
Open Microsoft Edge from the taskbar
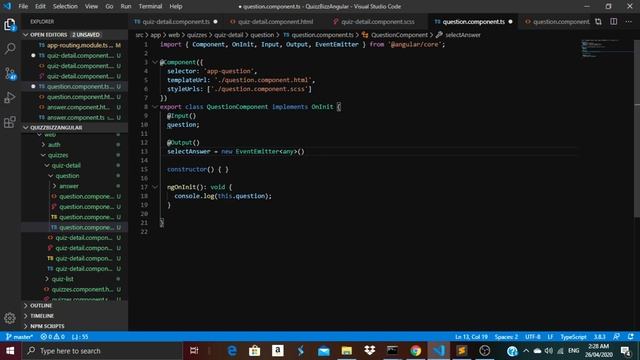click(232, 351)
